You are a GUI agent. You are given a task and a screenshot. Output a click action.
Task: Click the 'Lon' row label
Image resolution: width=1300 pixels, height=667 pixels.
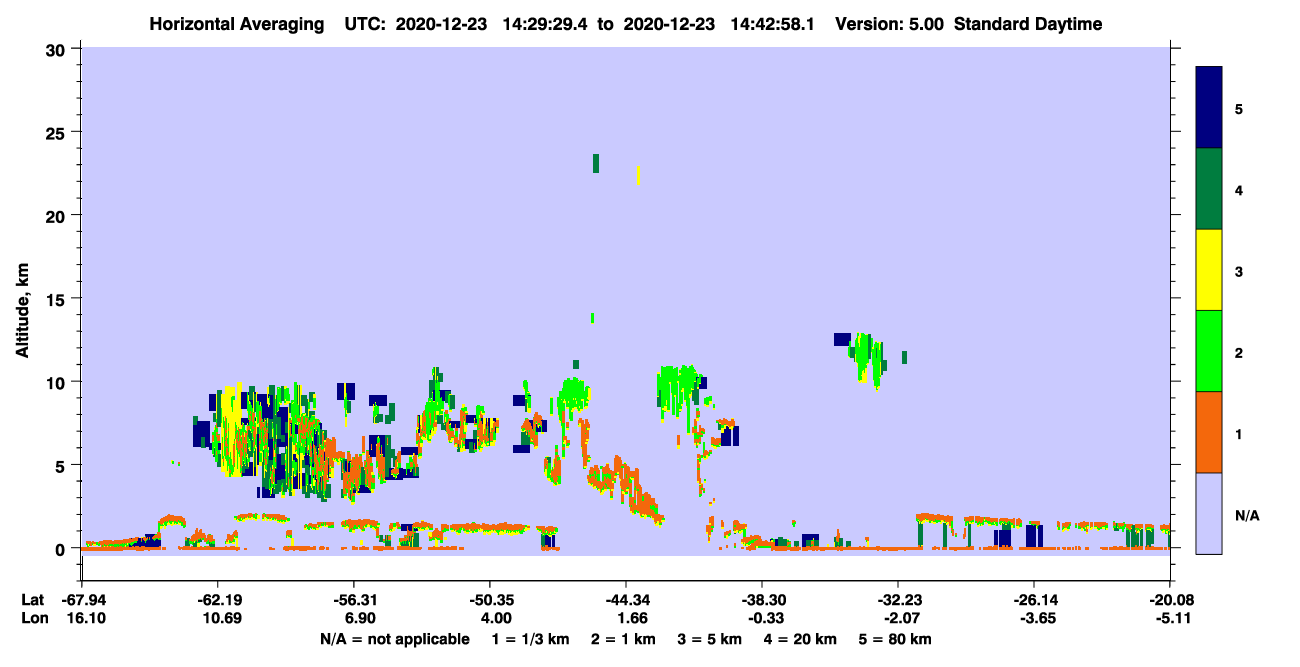pyautogui.click(x=33, y=619)
